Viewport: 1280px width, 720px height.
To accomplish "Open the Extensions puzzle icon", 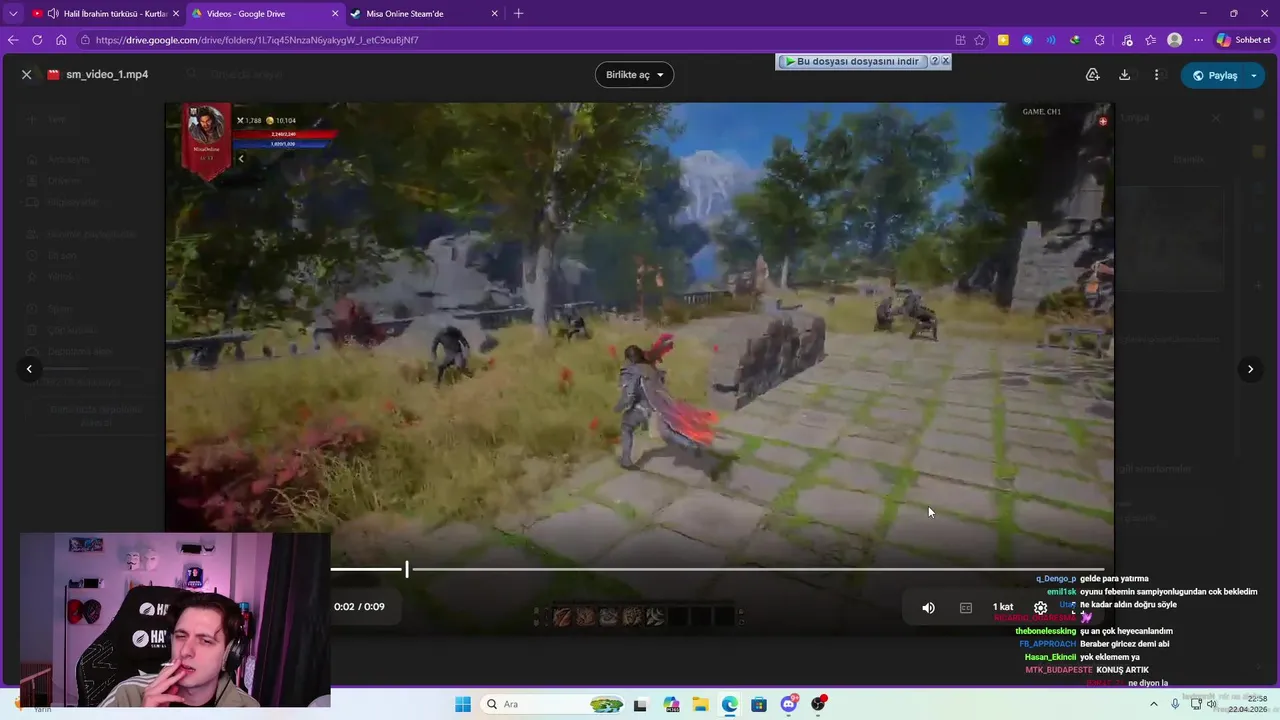I will click(x=1100, y=40).
